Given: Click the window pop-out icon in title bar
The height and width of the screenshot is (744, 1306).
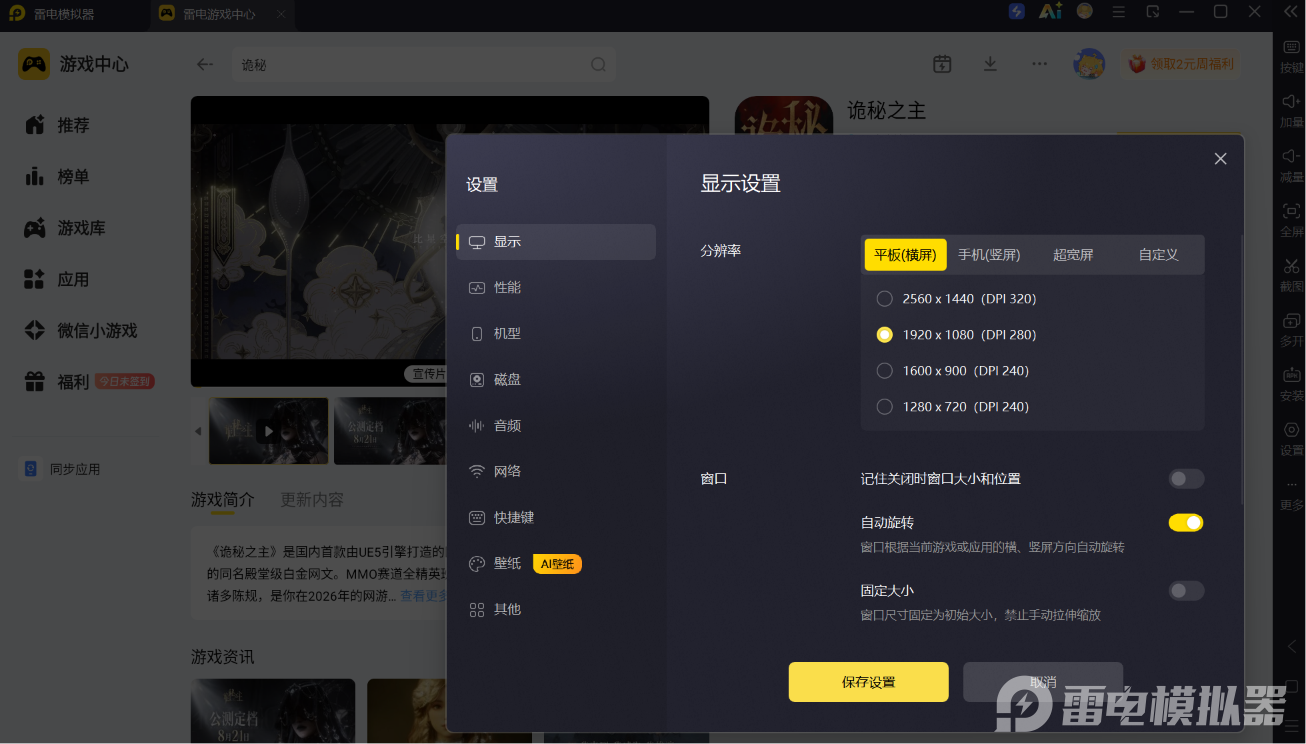Looking at the screenshot, I should 1153,11.
